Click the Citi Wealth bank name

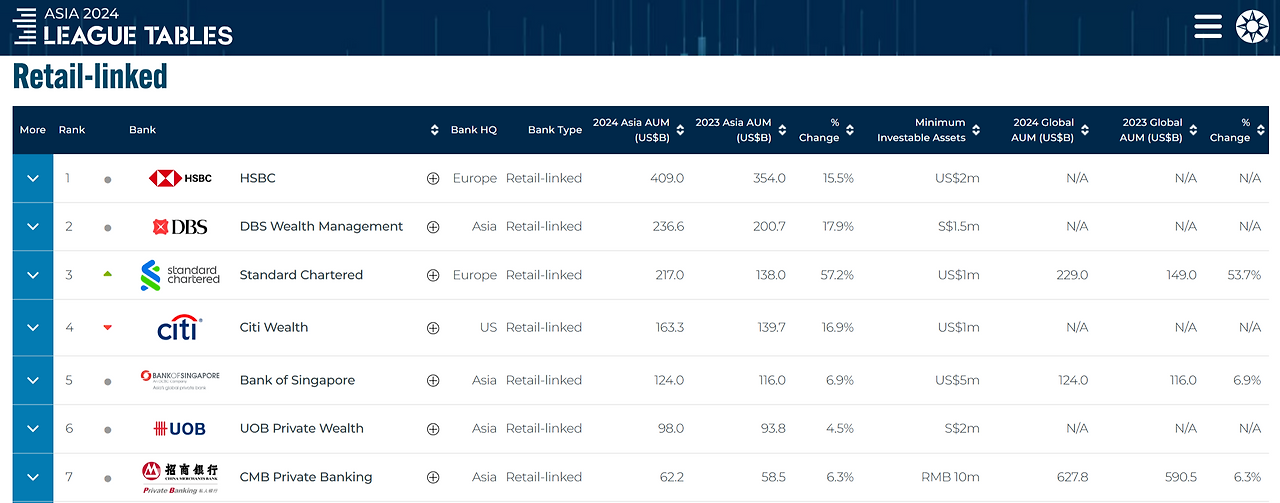[274, 327]
